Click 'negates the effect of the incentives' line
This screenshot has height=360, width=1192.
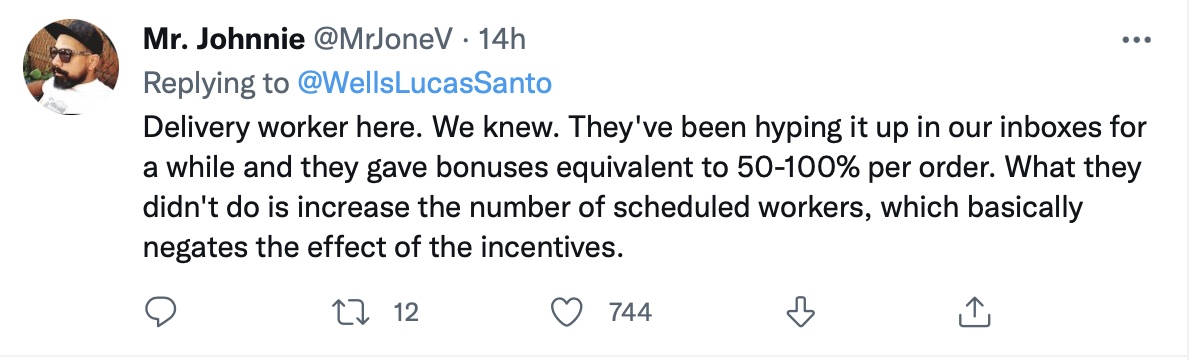[382, 247]
